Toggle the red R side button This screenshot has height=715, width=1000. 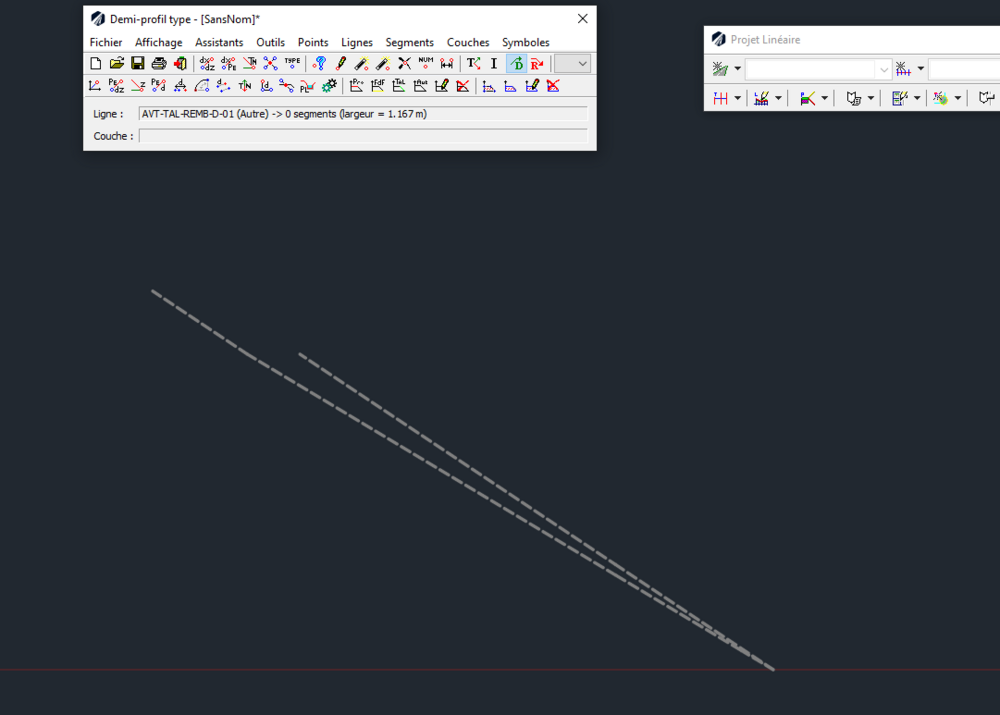(538, 63)
